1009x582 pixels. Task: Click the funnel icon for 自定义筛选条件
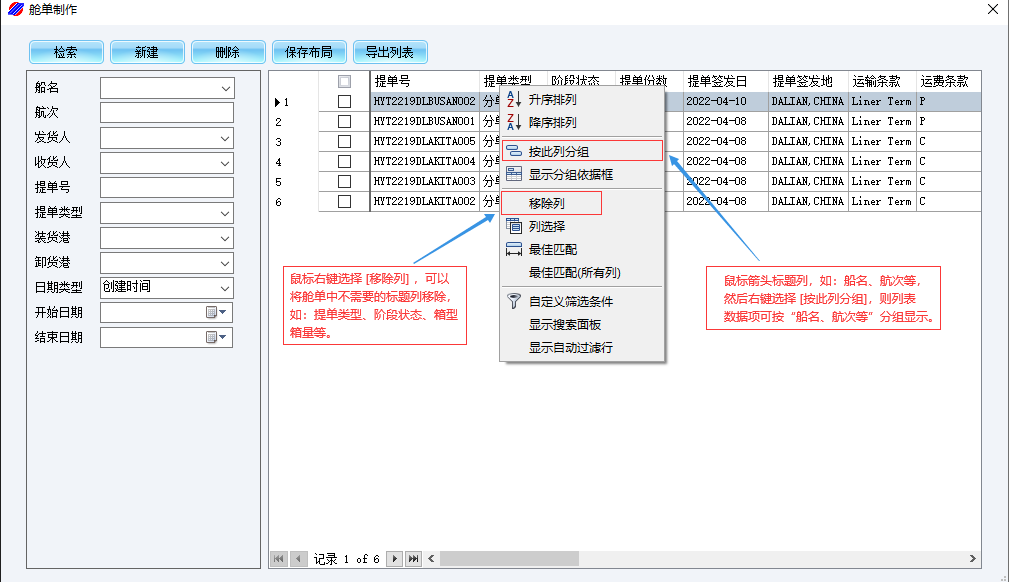point(514,301)
